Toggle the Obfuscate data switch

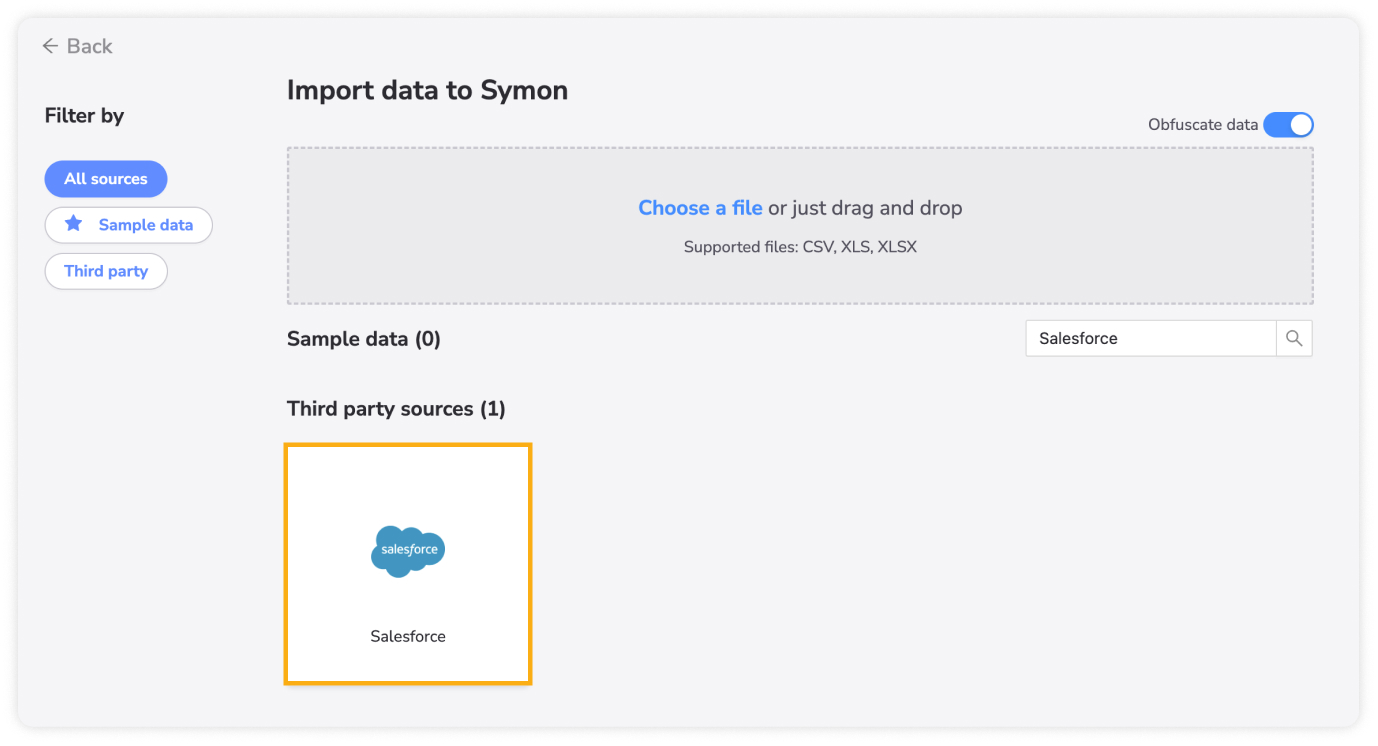(1288, 125)
